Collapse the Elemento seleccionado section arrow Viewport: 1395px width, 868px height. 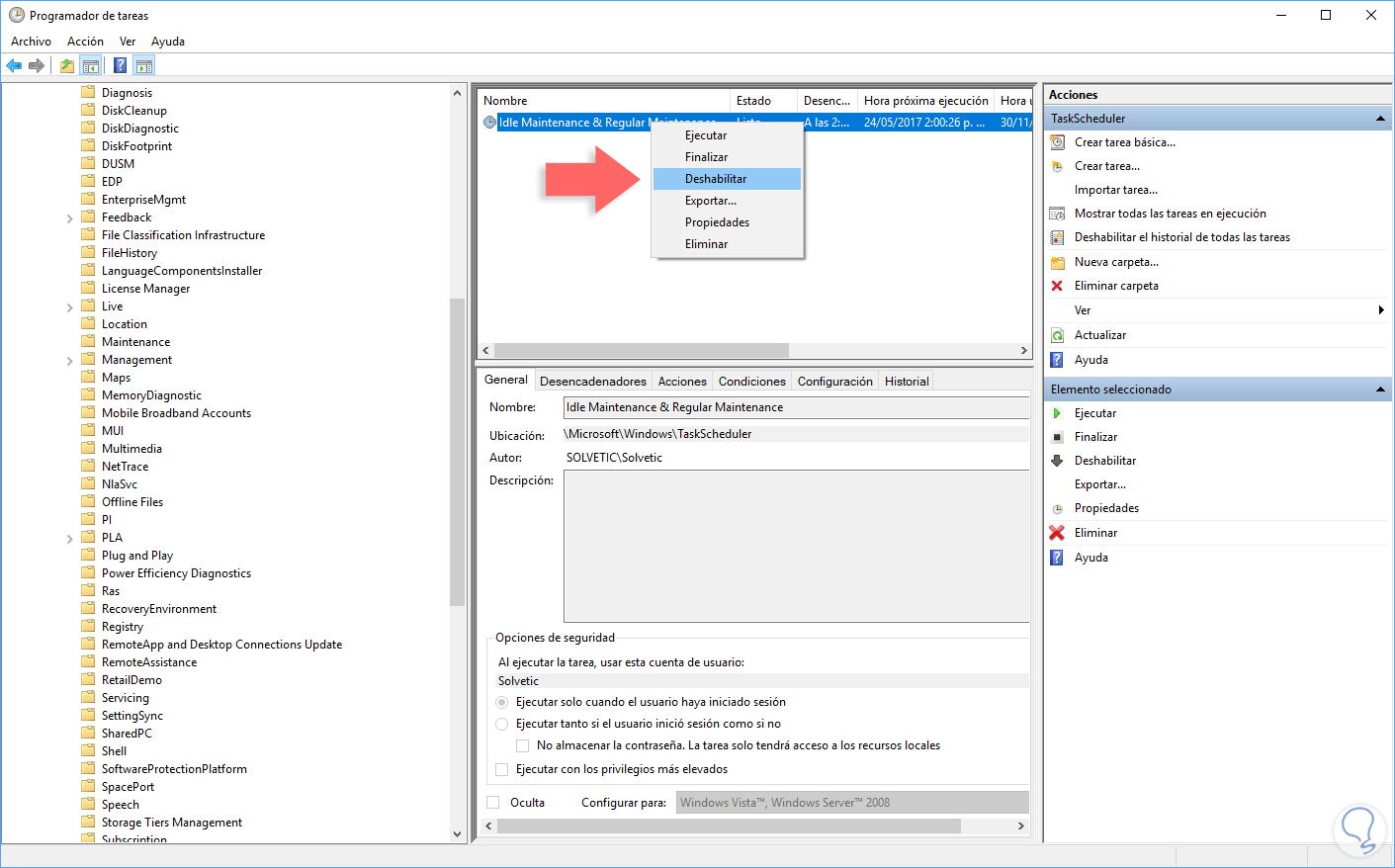[x=1380, y=390]
